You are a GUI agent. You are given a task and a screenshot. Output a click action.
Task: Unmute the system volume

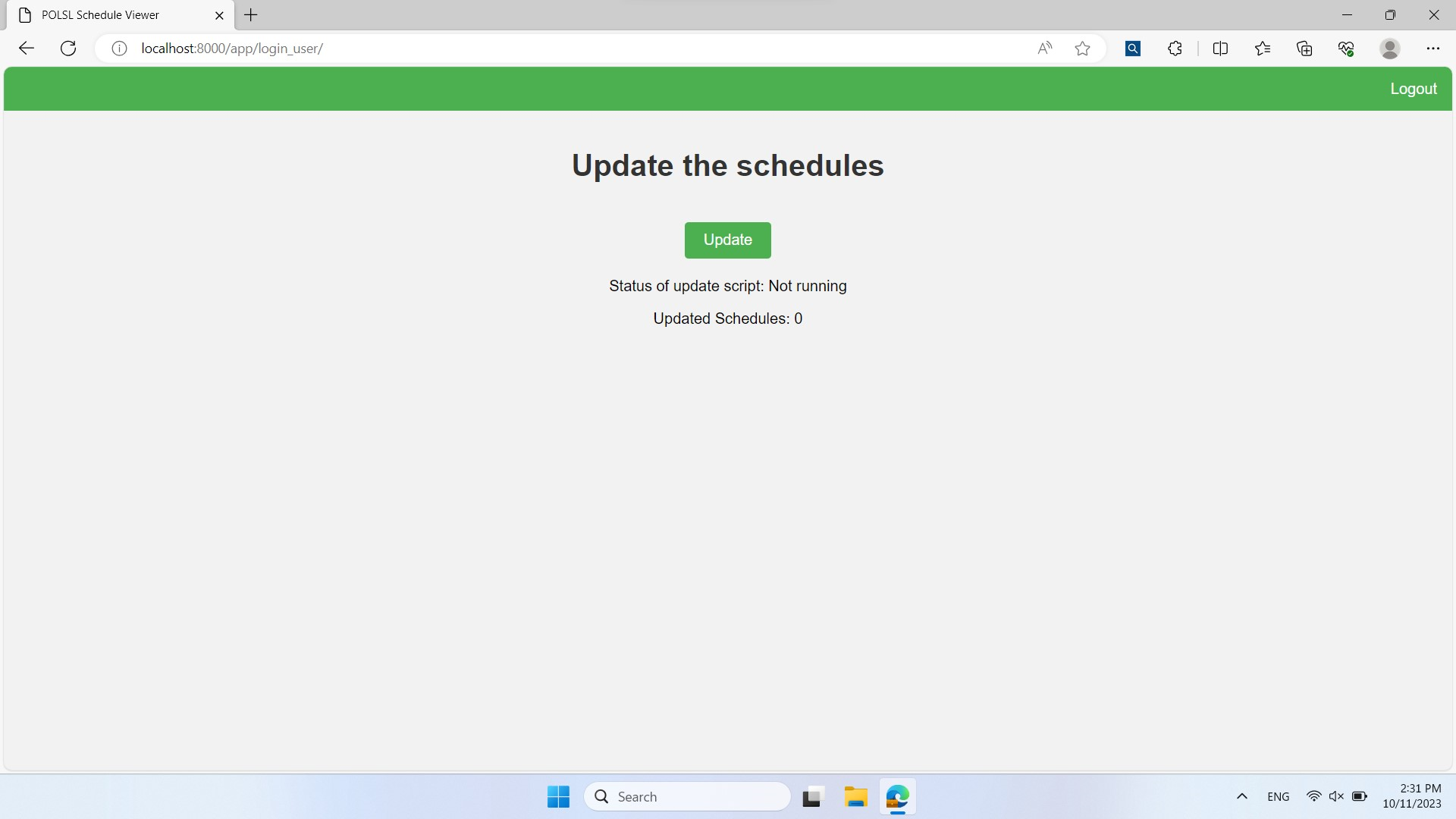point(1337,796)
